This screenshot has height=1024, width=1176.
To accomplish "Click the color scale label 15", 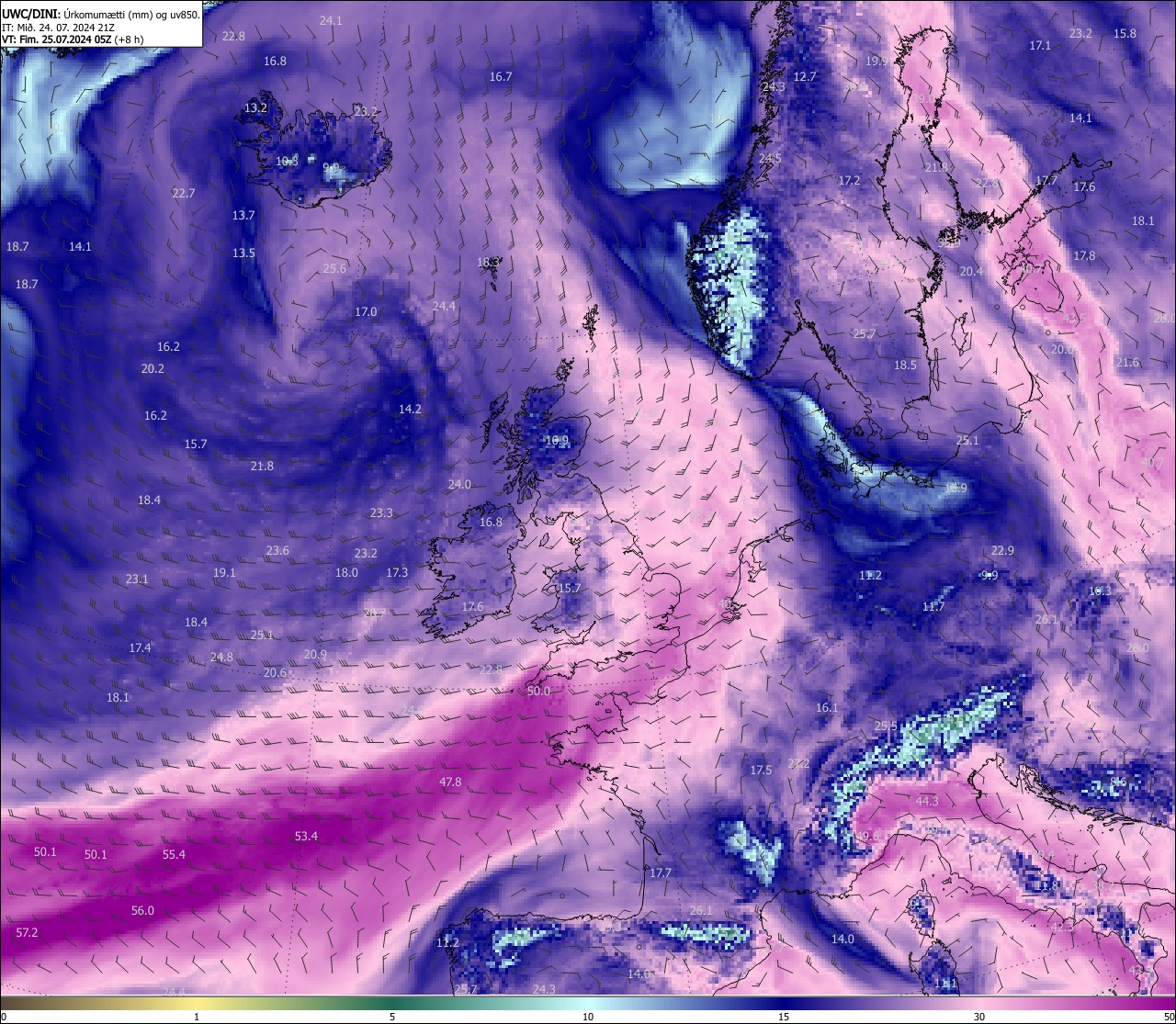I will 784,1017.
